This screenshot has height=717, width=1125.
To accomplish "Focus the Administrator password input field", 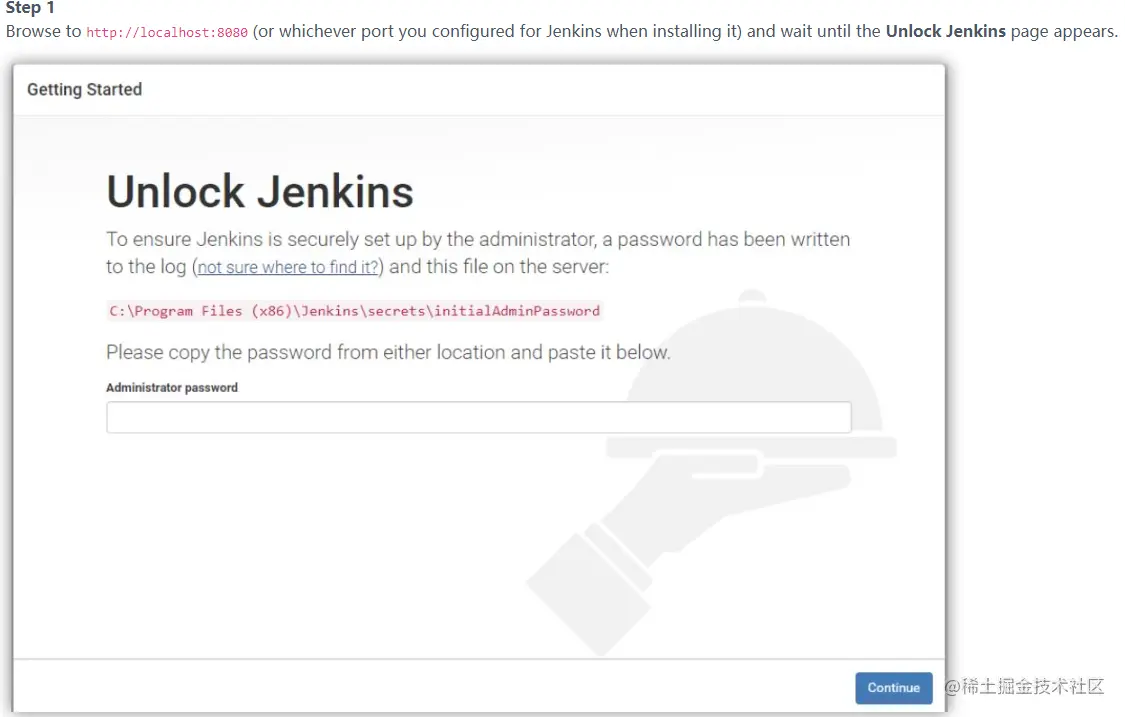I will coord(478,417).
